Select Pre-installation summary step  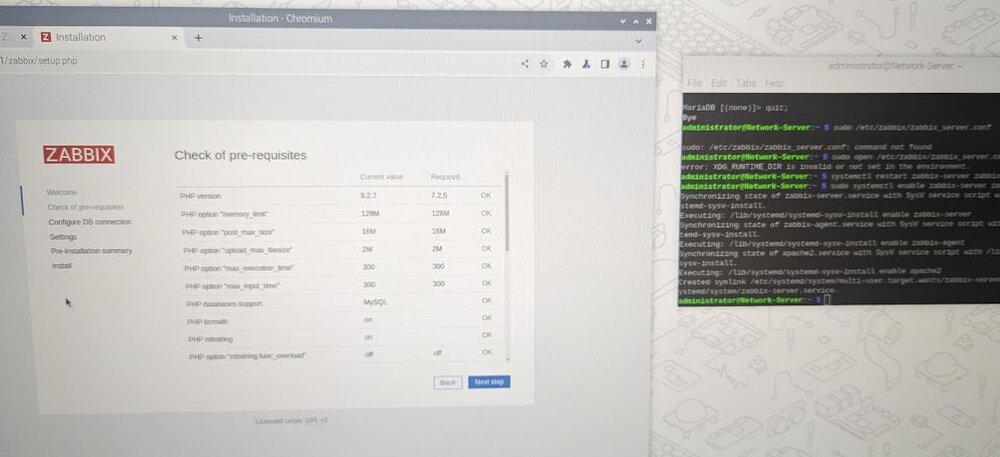(92, 250)
